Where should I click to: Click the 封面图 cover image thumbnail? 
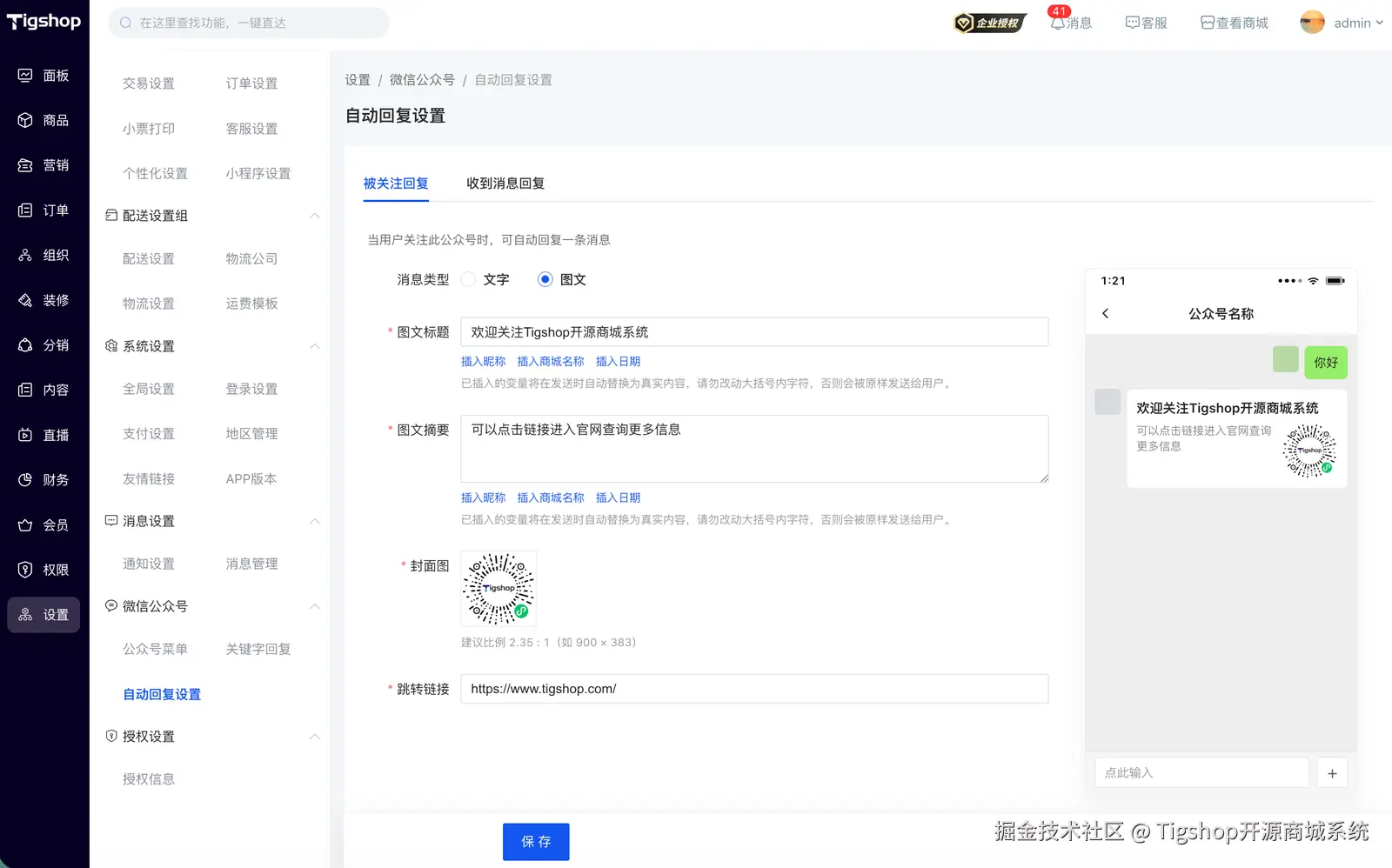coord(499,589)
